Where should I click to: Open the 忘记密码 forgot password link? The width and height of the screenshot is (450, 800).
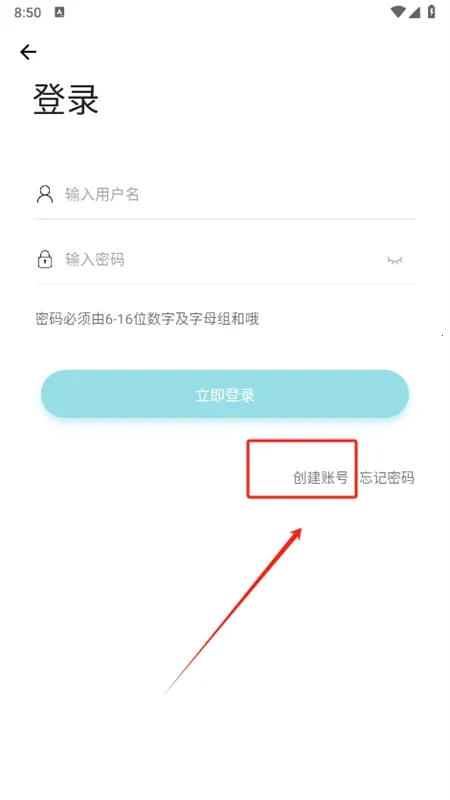tap(387, 478)
